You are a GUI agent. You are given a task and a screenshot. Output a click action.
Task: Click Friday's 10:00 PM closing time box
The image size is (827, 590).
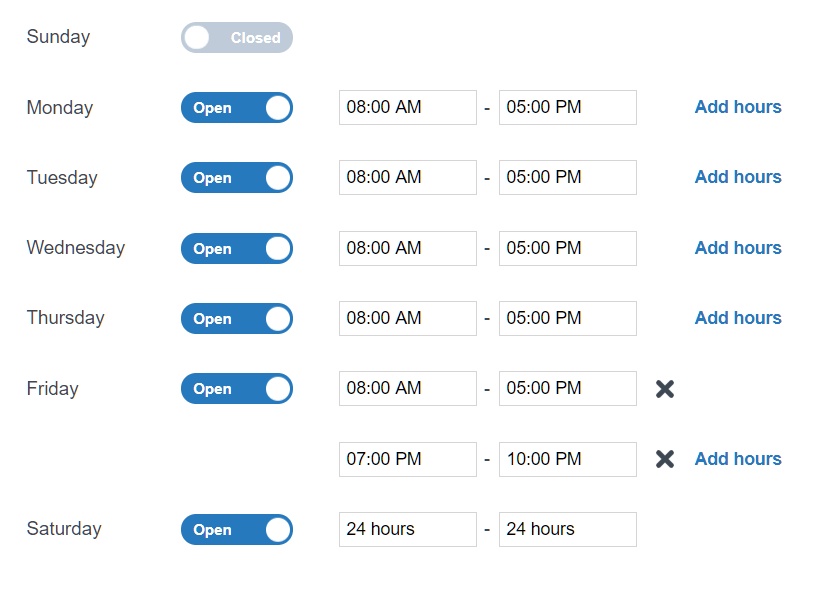tap(567, 459)
